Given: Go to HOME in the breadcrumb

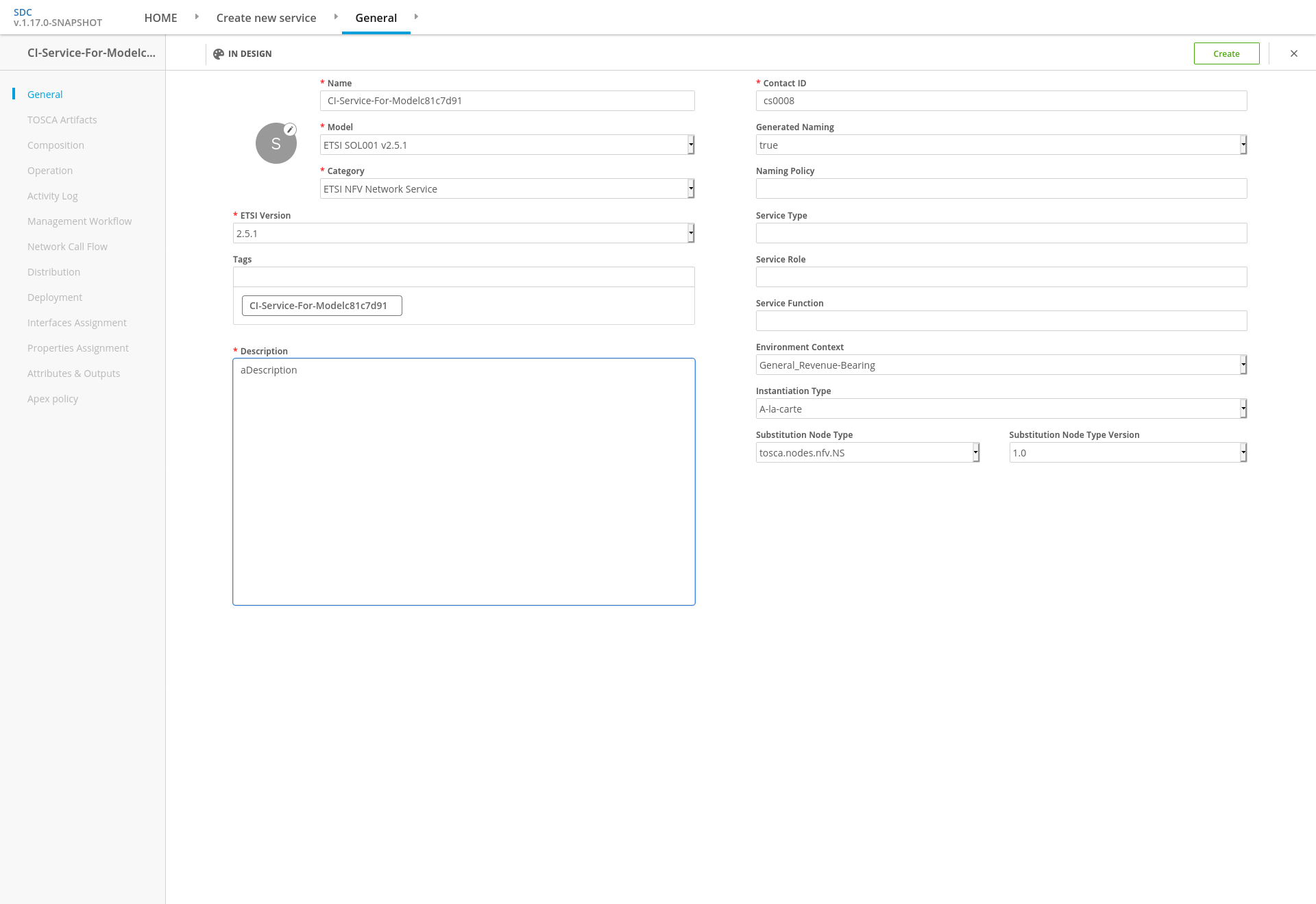Looking at the screenshot, I should coord(160,18).
